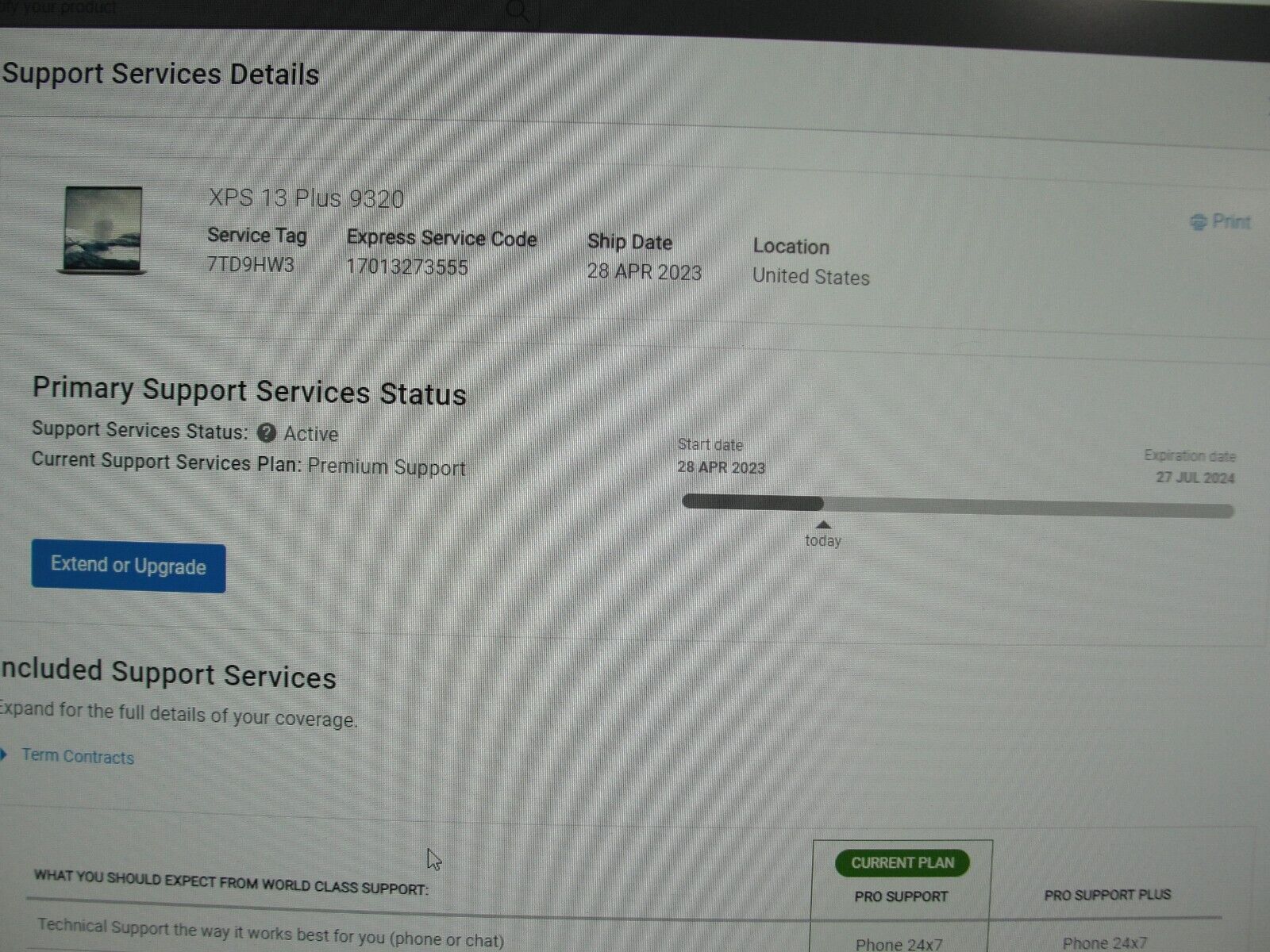
Task: Click the start date 28 APR 2023
Action: [722, 467]
